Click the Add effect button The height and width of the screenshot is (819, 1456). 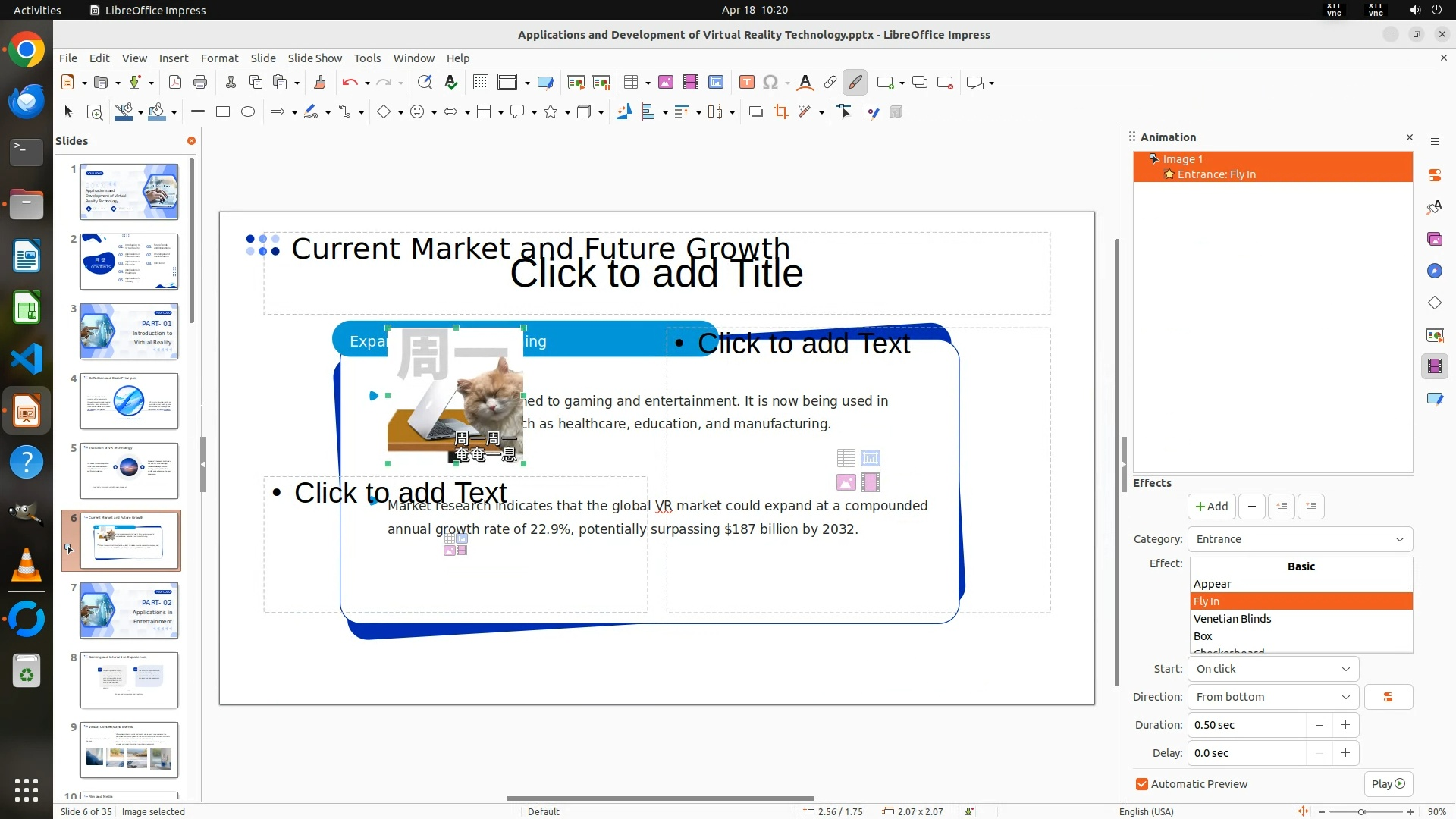1211,507
